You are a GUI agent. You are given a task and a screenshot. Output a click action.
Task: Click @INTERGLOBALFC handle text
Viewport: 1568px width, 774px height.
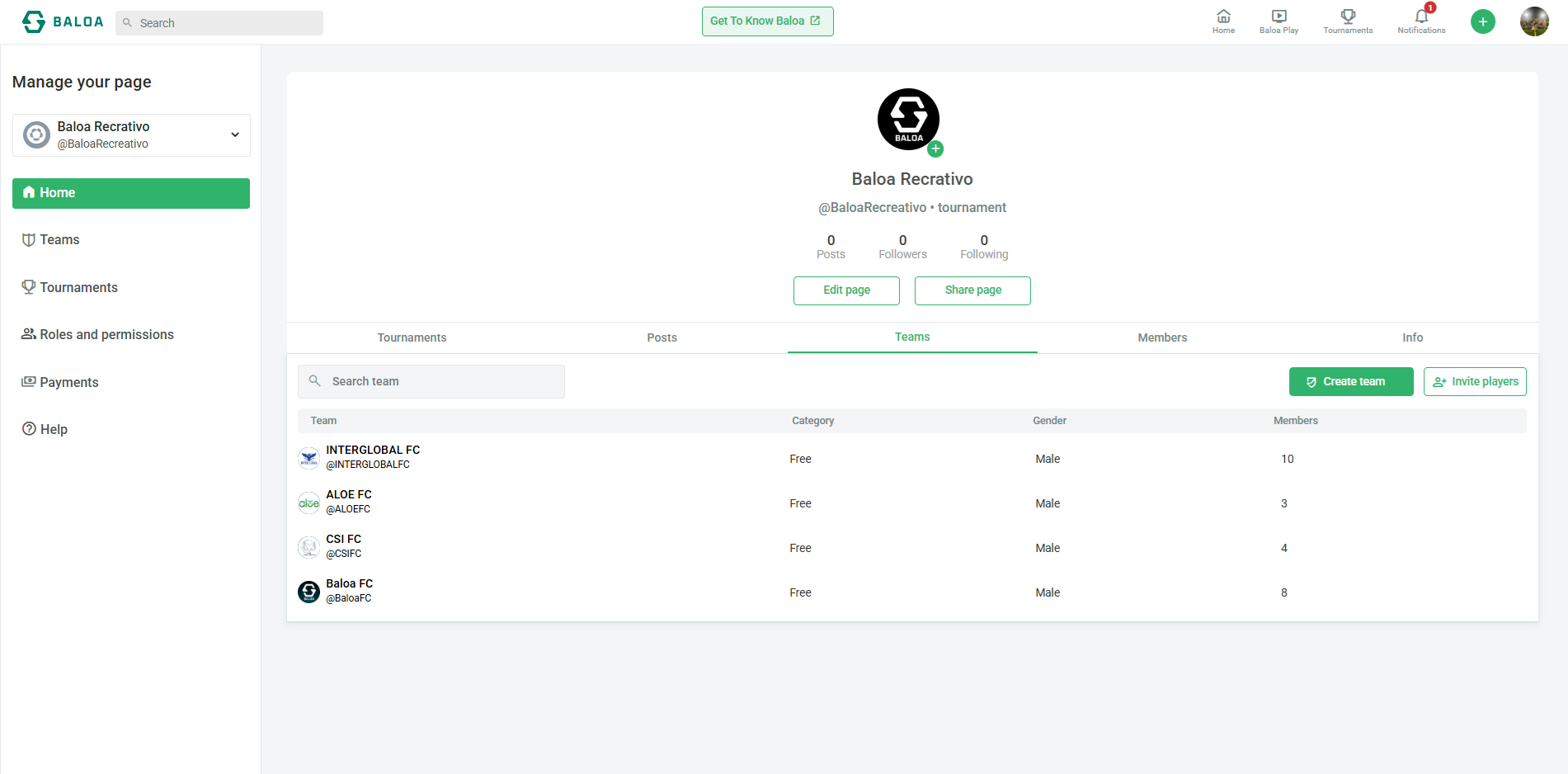point(368,465)
